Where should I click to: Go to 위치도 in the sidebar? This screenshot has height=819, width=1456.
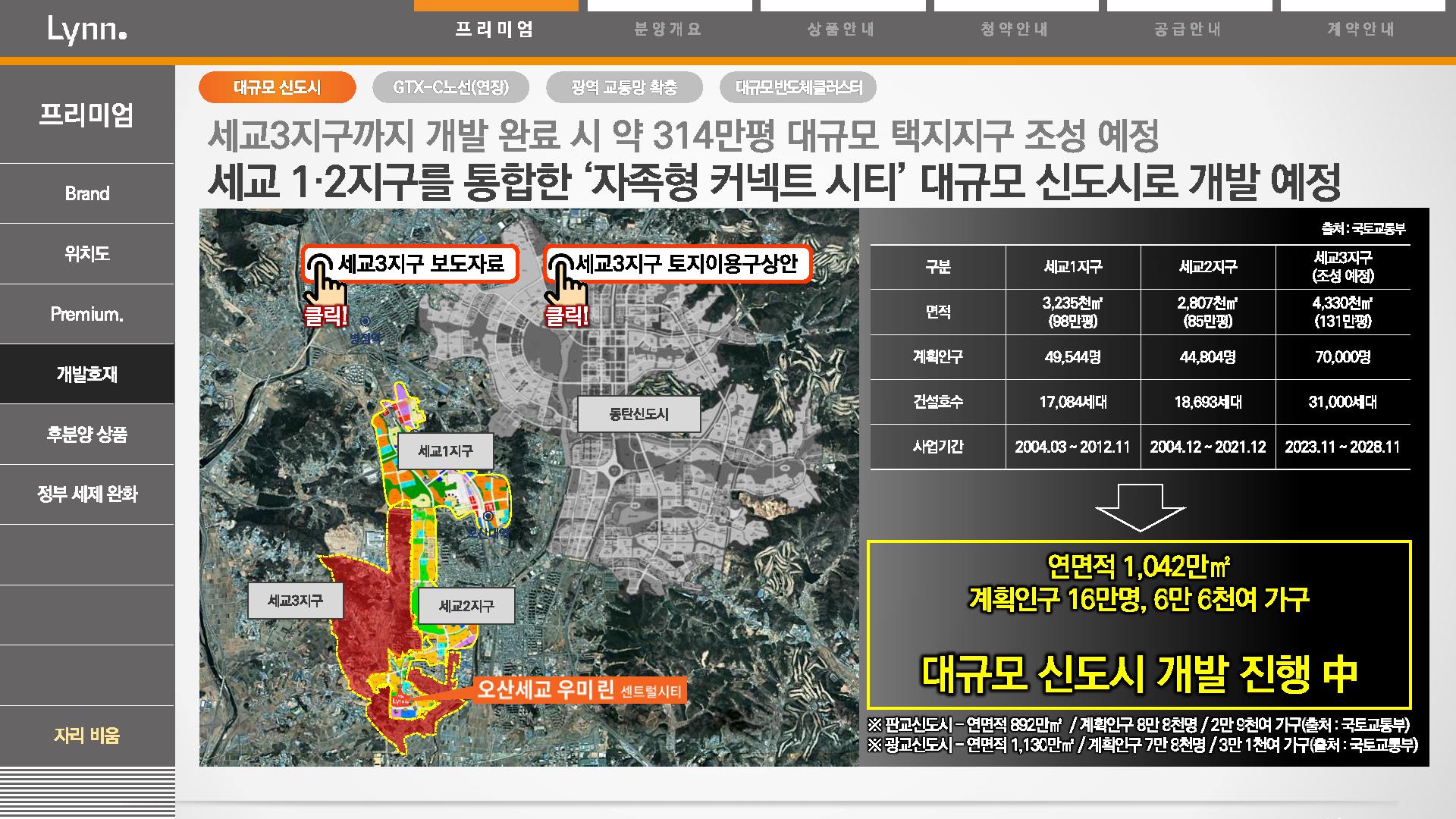[x=86, y=253]
